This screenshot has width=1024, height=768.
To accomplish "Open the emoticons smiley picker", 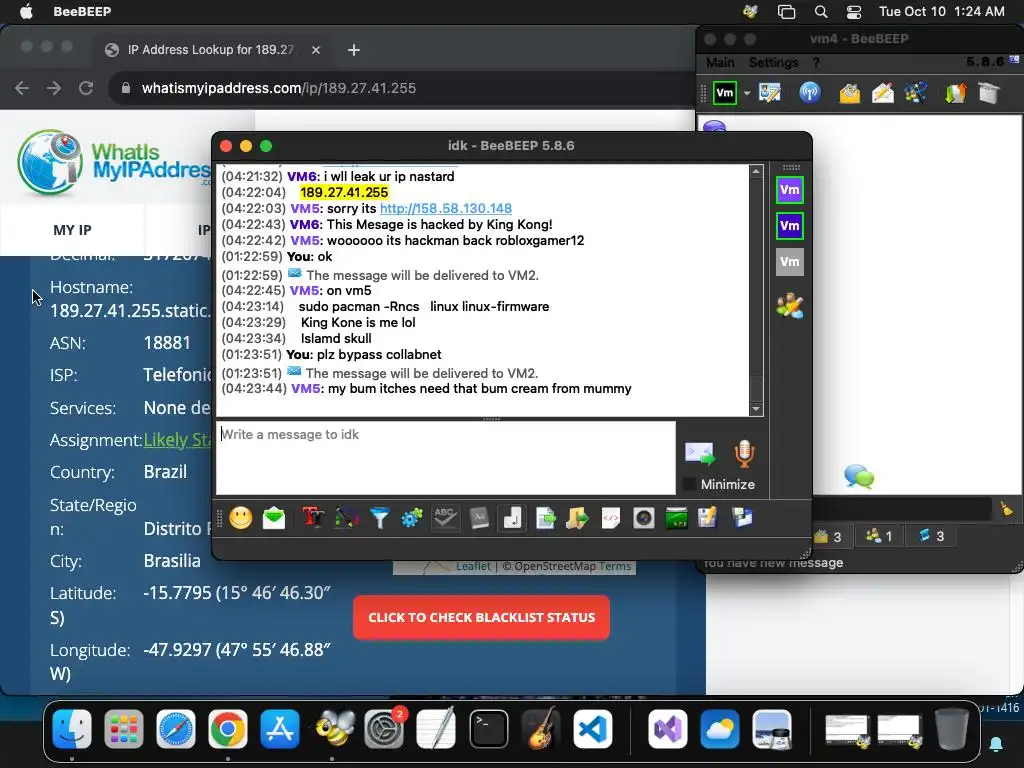I will point(240,519).
